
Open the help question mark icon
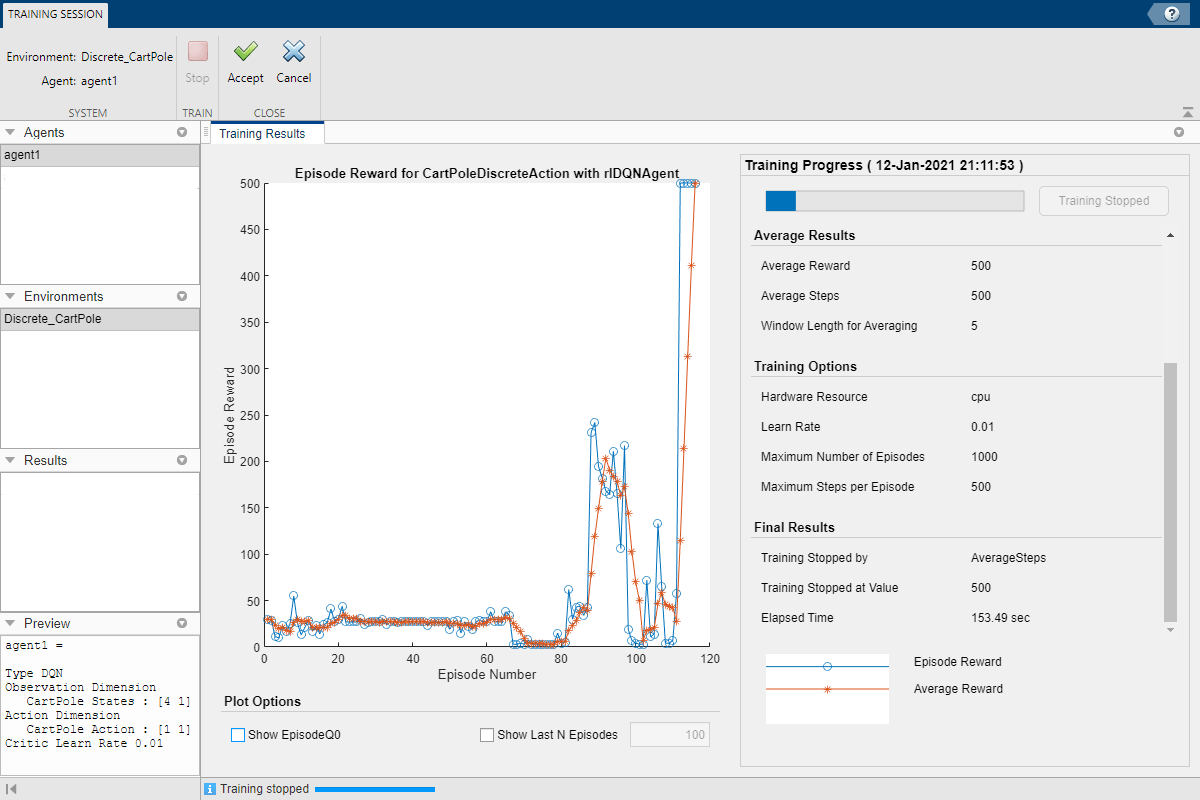[x=1171, y=13]
